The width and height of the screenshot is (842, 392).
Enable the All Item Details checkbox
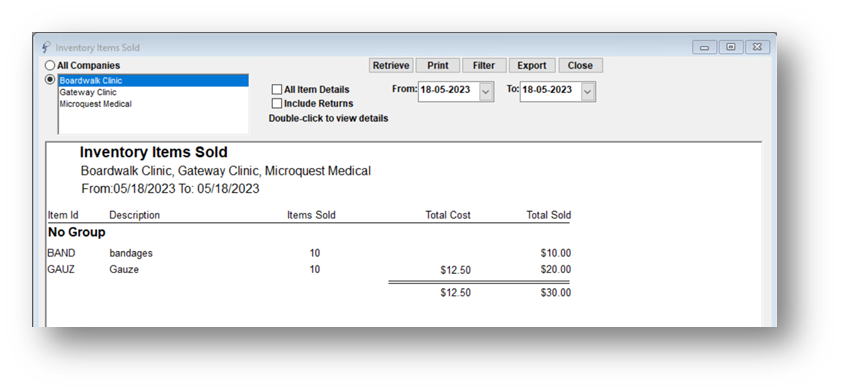tap(277, 90)
